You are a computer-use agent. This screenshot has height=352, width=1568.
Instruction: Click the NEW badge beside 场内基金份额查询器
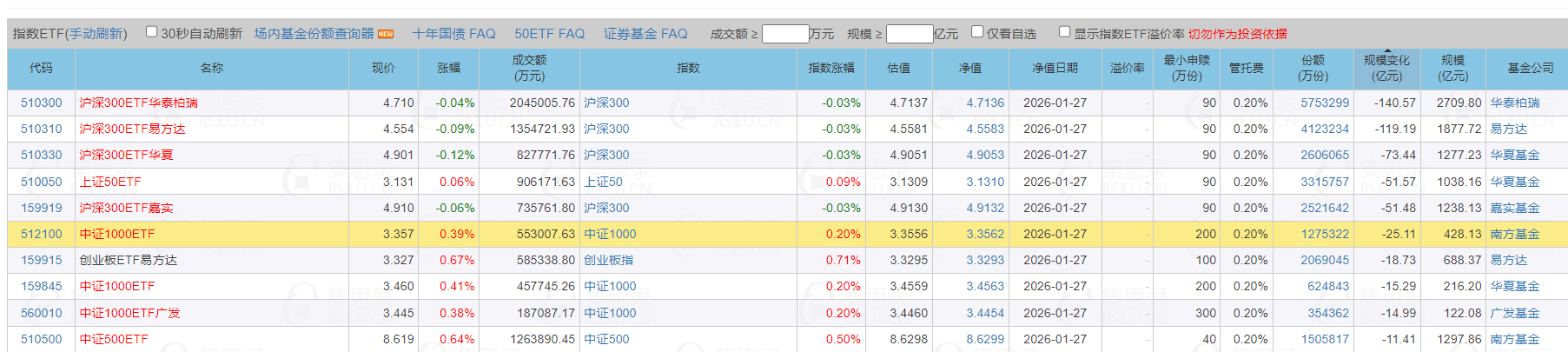[386, 34]
